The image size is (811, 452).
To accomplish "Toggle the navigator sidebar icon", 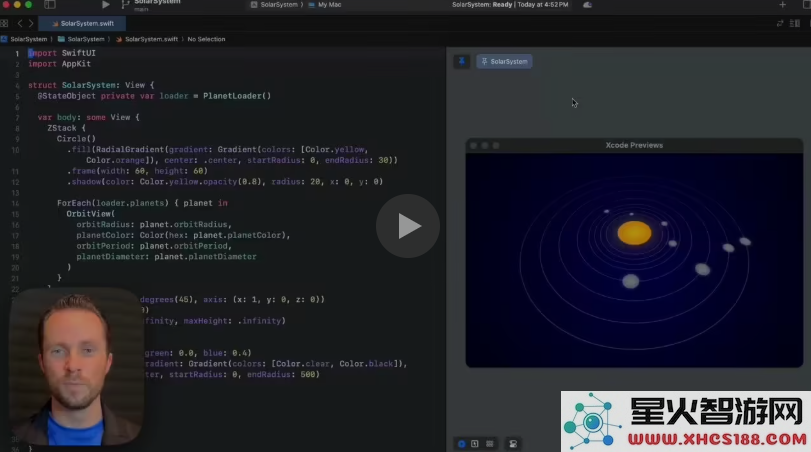I will (50, 5).
